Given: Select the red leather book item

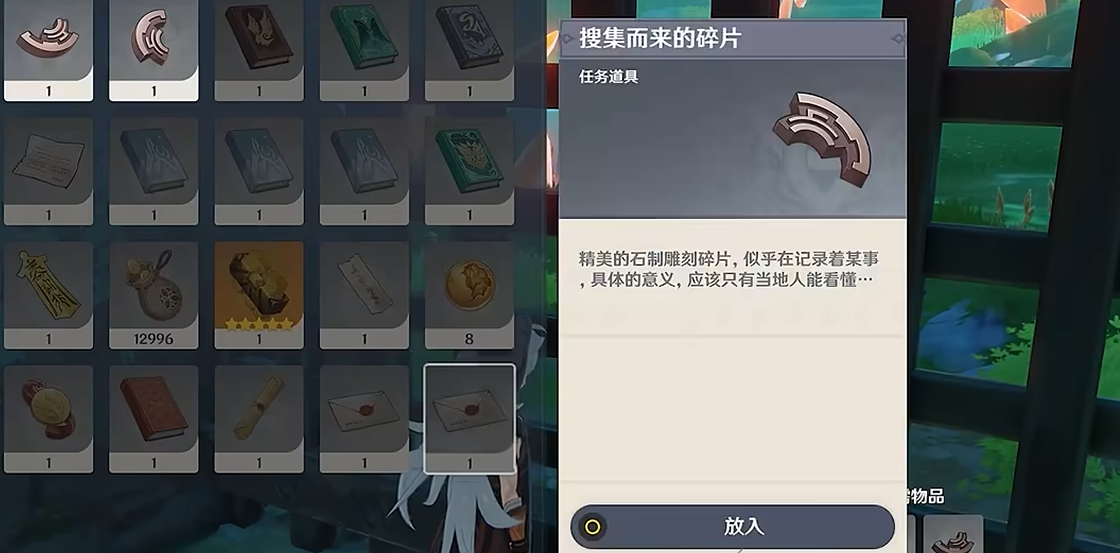Looking at the screenshot, I should tap(154, 419).
